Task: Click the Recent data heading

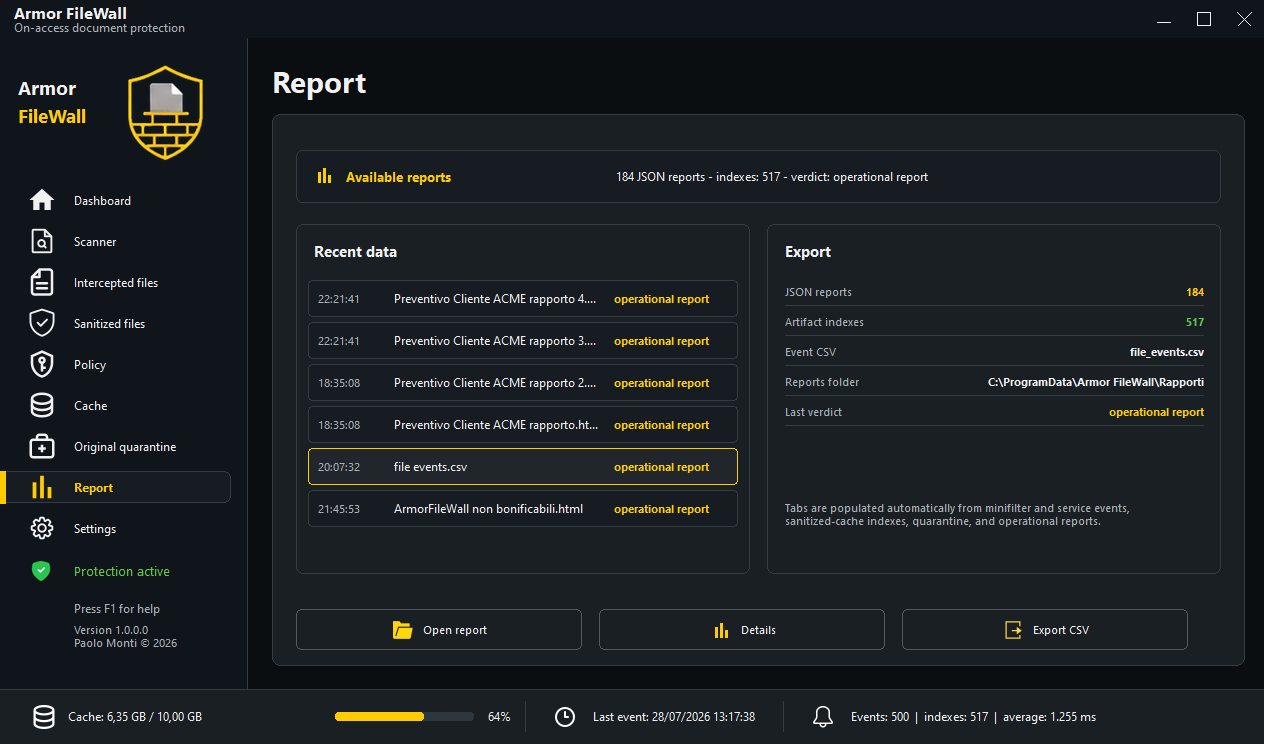Action: click(355, 252)
